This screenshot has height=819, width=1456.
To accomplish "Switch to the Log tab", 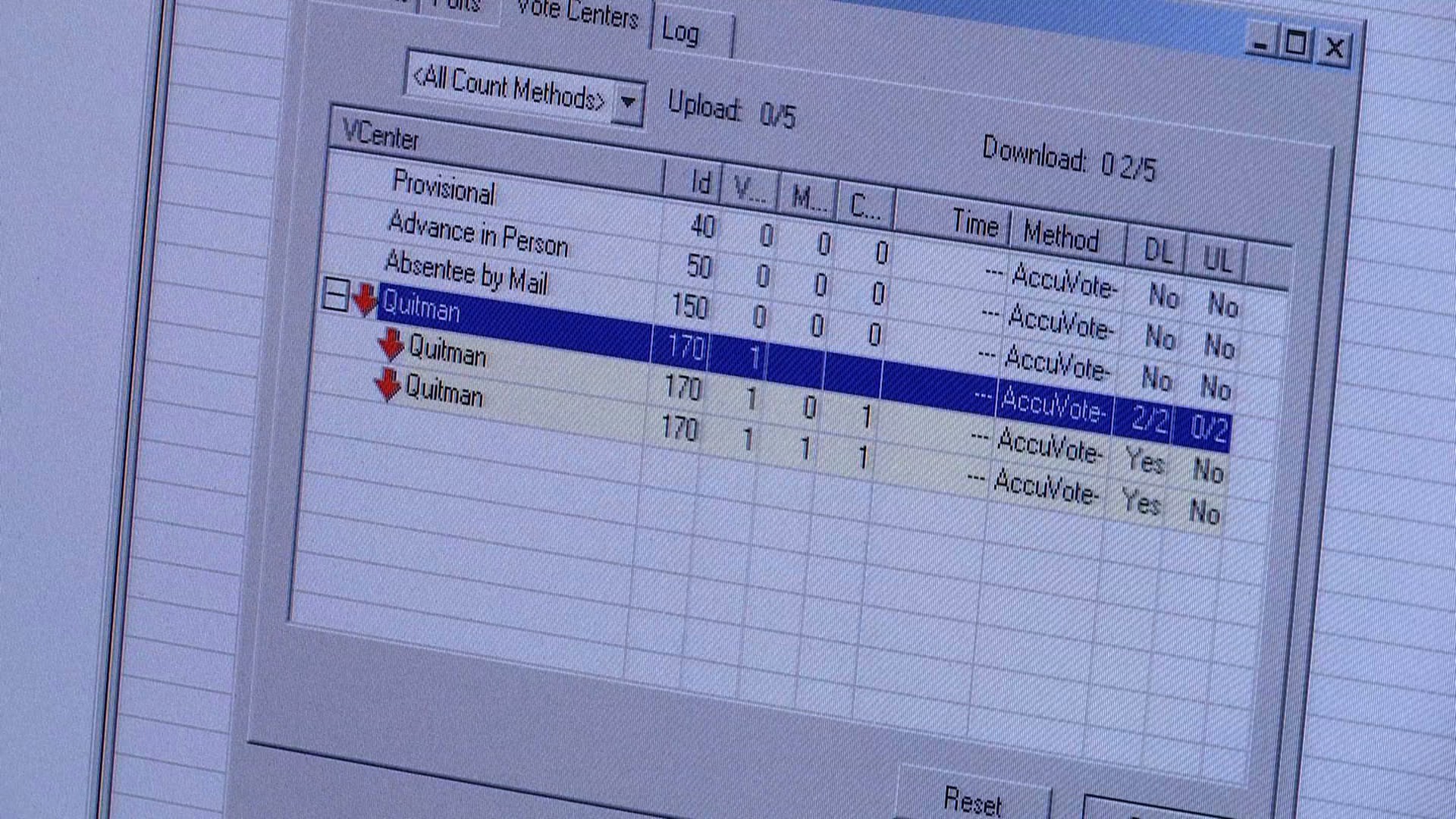I will click(x=682, y=33).
